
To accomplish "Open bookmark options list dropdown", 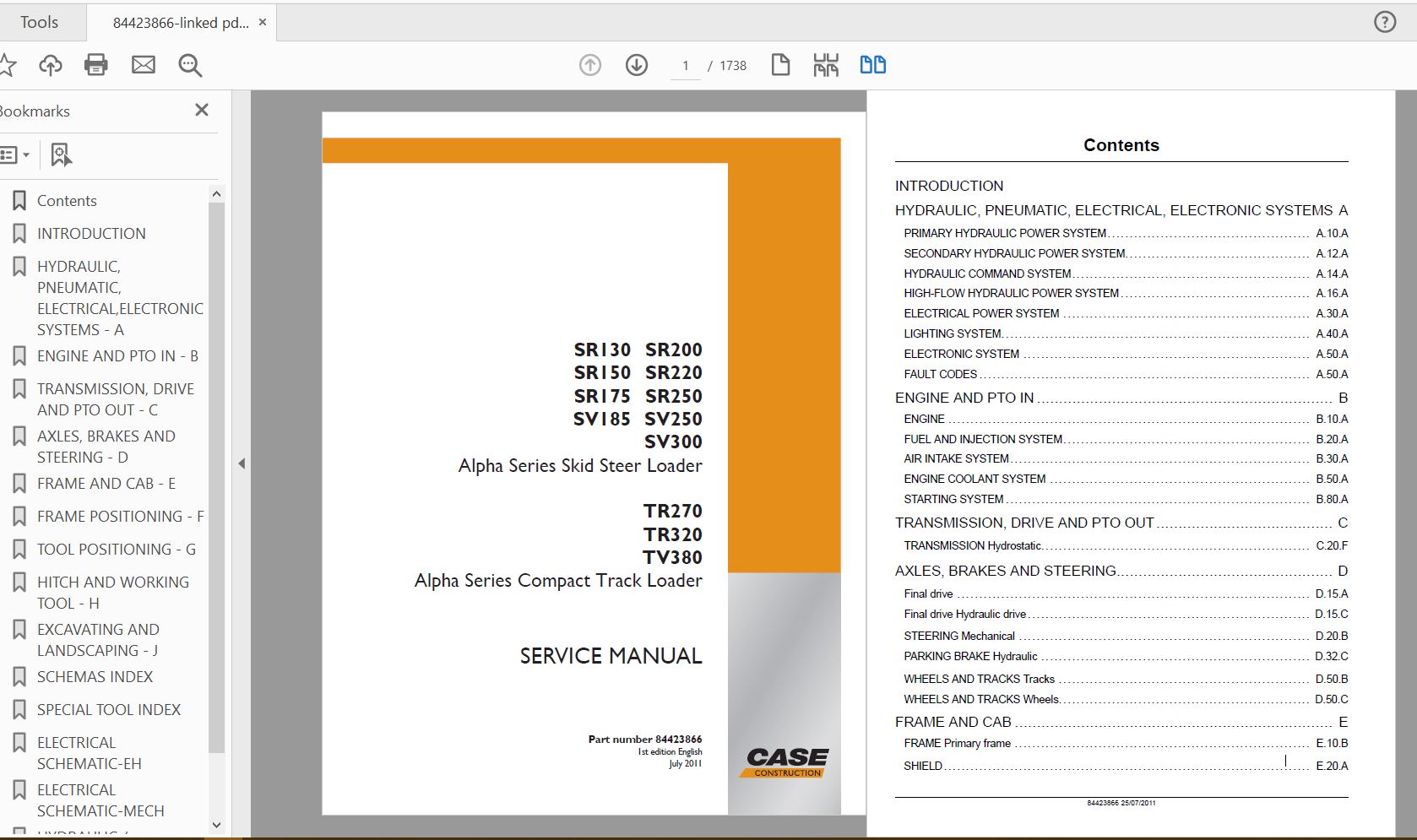I will pyautogui.click(x=14, y=154).
